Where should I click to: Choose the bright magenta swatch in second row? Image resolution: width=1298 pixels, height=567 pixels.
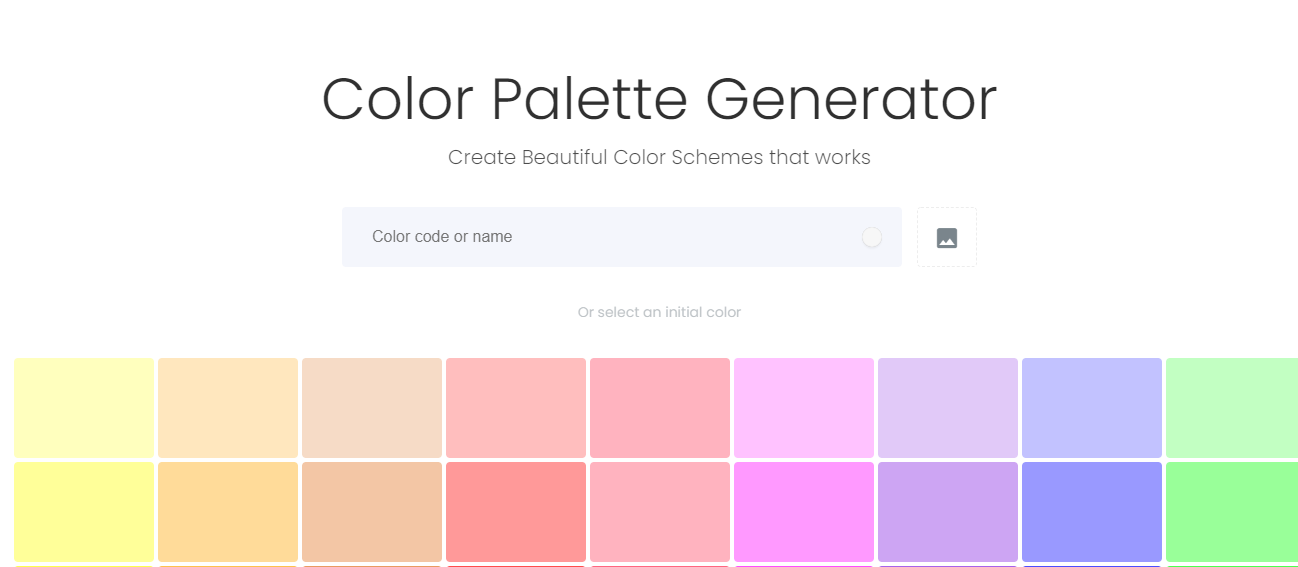[804, 511]
